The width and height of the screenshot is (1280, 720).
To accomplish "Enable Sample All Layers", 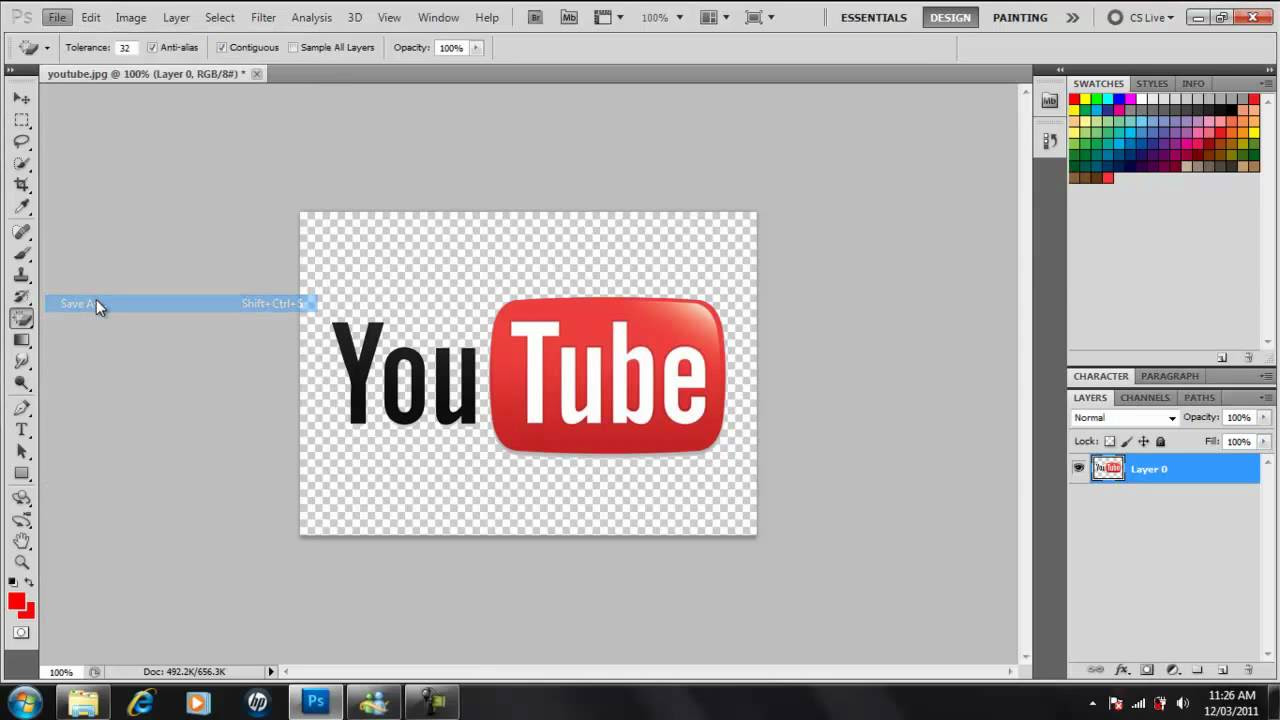I will (x=293, y=47).
